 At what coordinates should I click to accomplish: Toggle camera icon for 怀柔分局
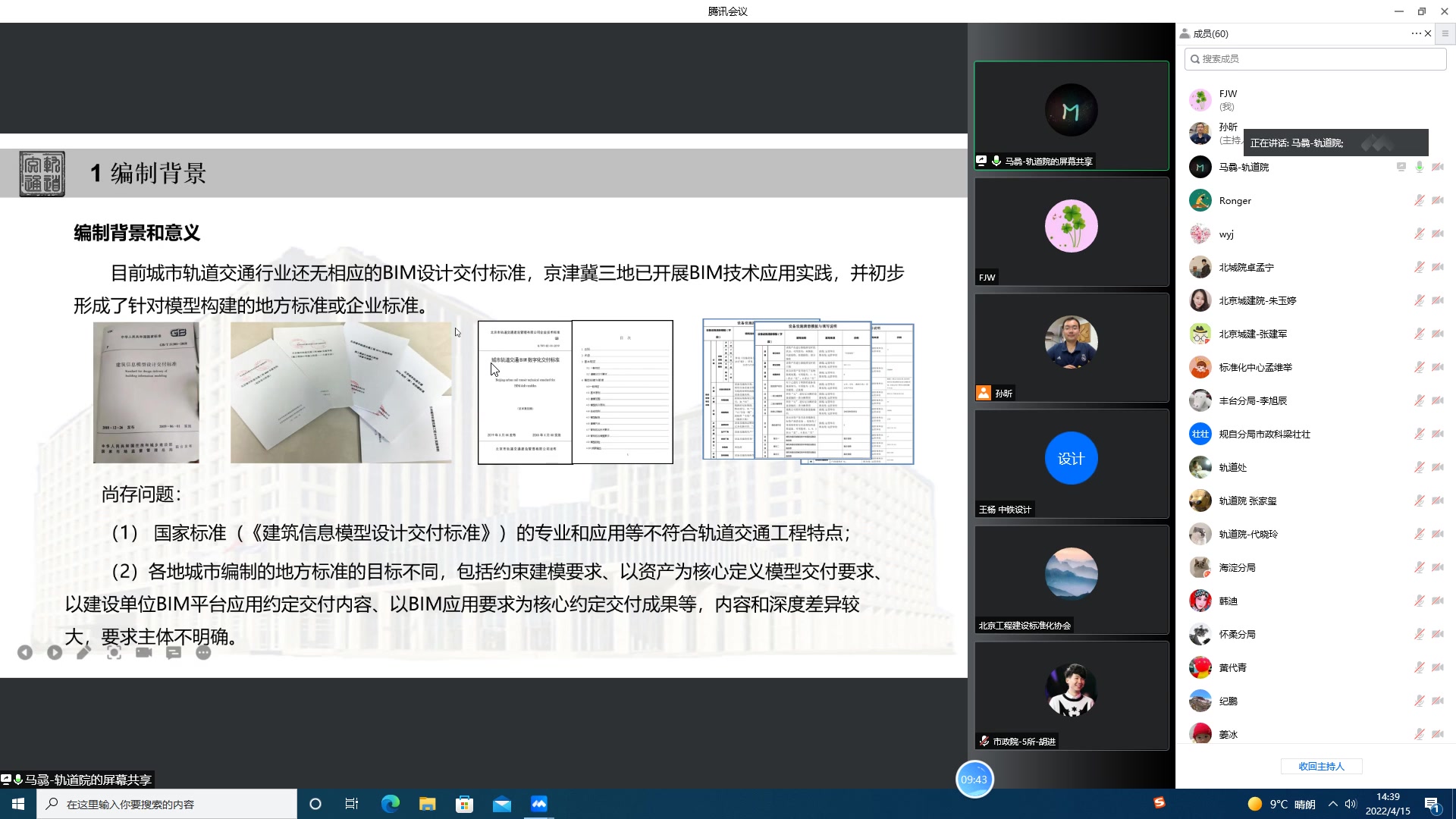(x=1438, y=634)
